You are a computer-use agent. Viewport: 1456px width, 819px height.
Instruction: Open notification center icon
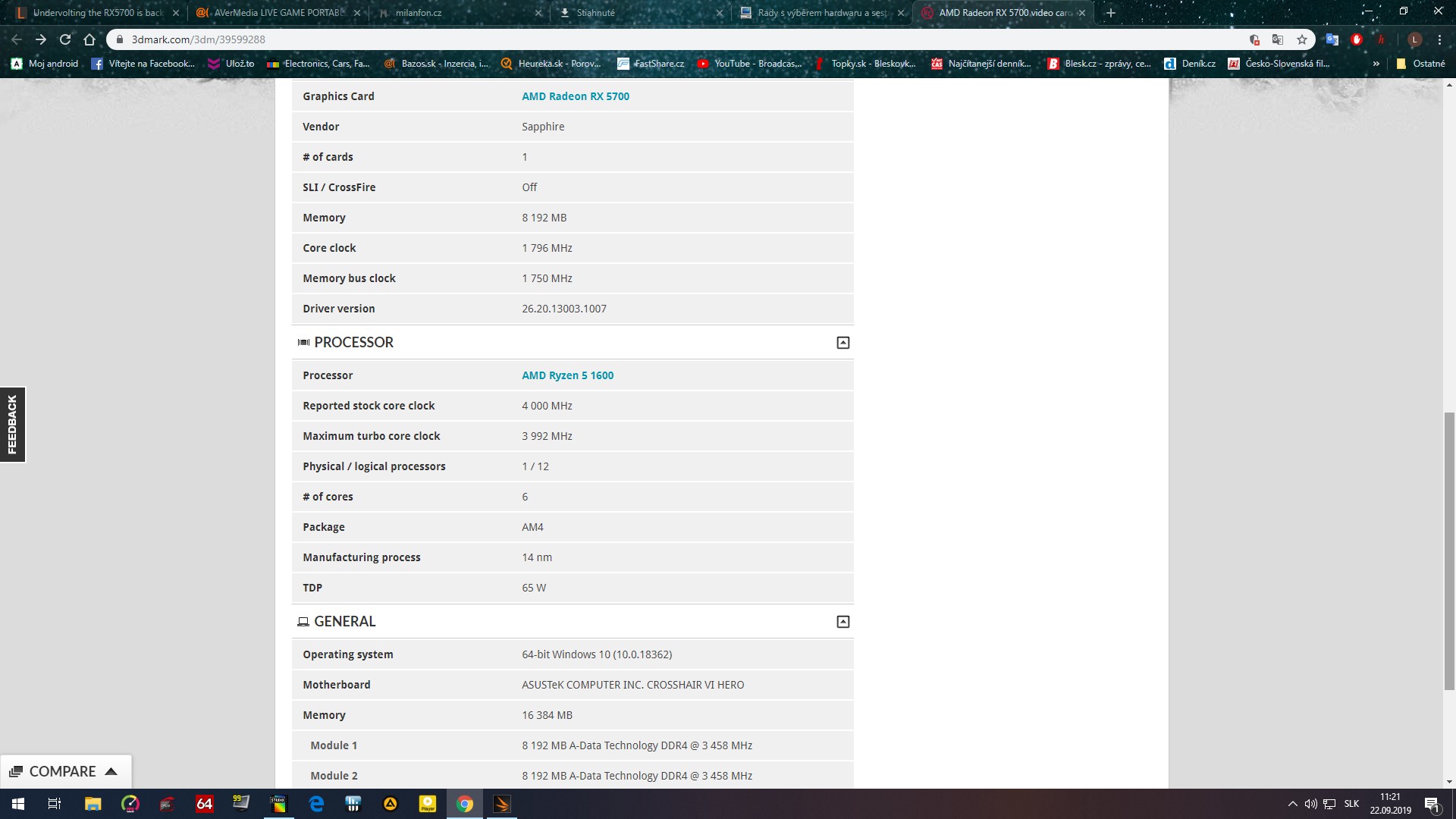click(x=1432, y=804)
